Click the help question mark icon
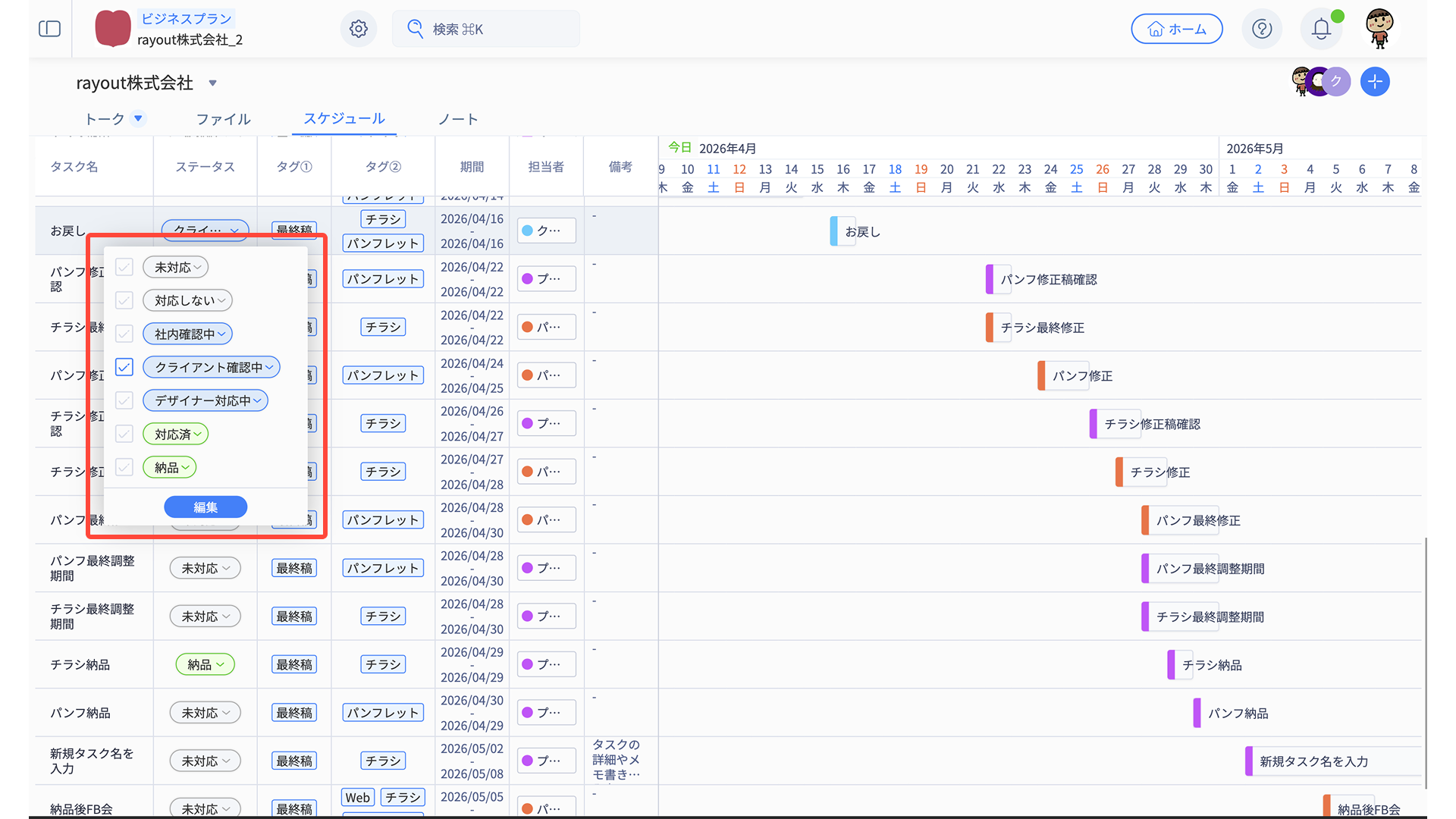Viewport: 1456px width, 819px height. coord(1262,29)
